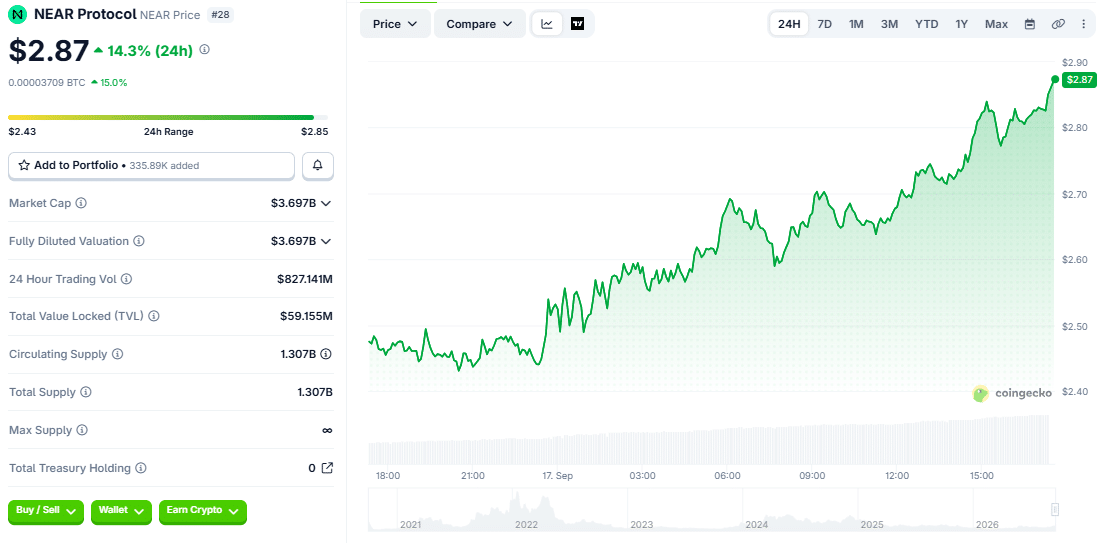
Task: Click the NEAR Protocol logo icon
Action: coord(18,14)
